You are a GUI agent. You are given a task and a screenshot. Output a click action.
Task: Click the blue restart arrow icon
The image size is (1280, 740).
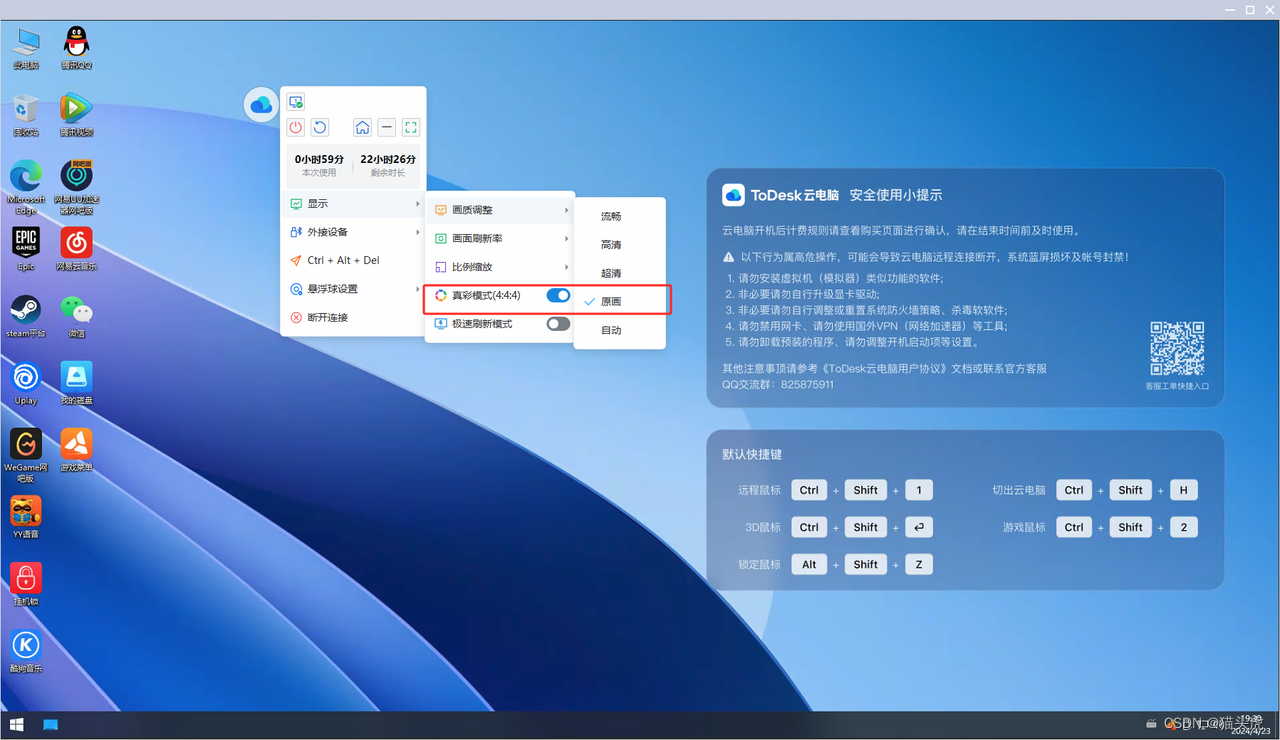tap(320, 127)
